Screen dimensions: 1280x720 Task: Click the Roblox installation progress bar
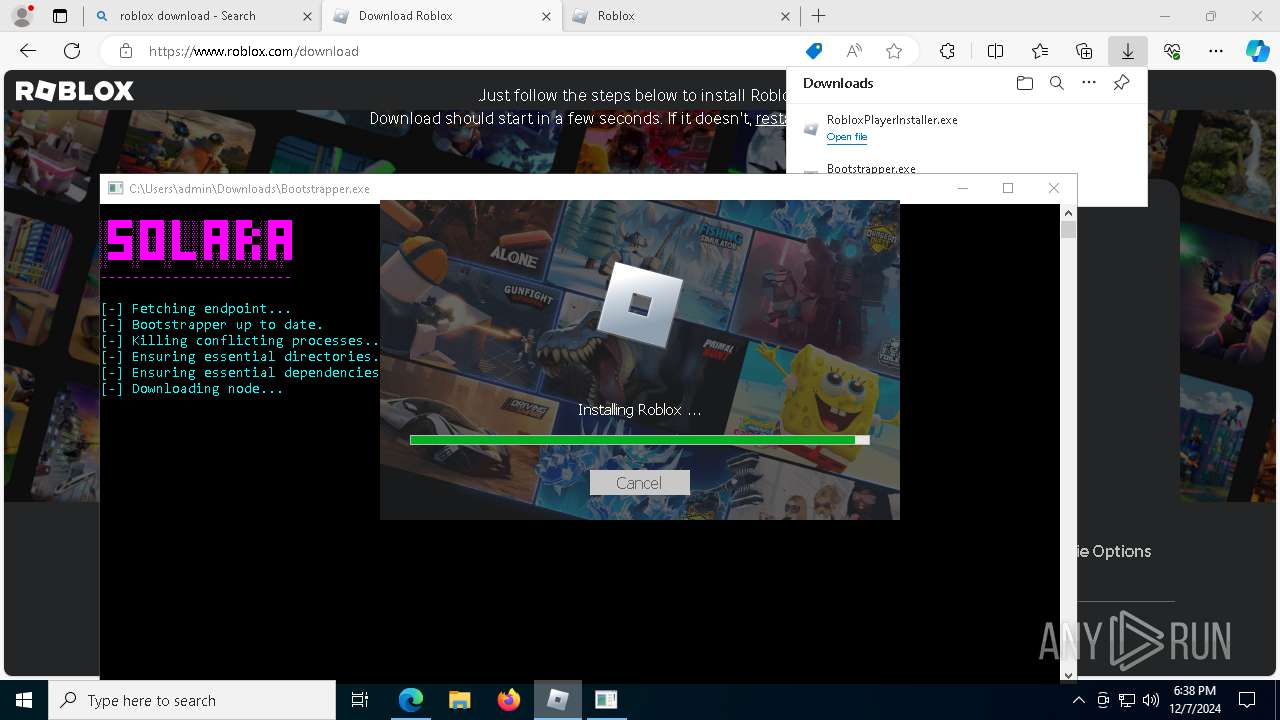[639, 440]
